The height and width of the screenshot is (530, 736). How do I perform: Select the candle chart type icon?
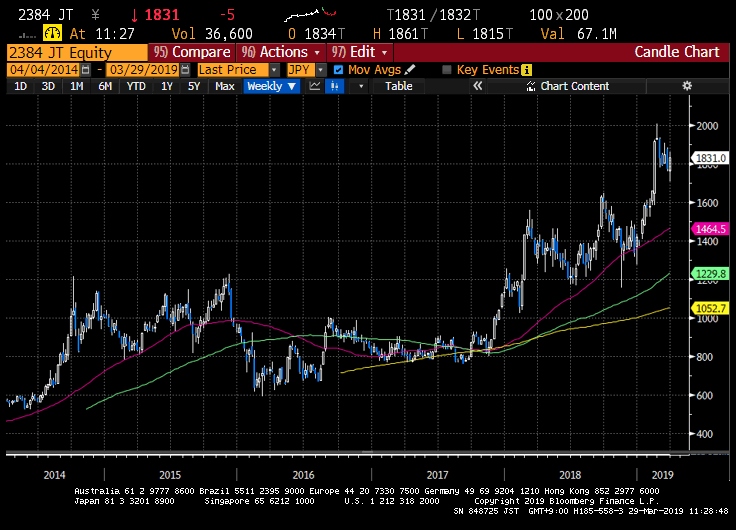pos(336,87)
